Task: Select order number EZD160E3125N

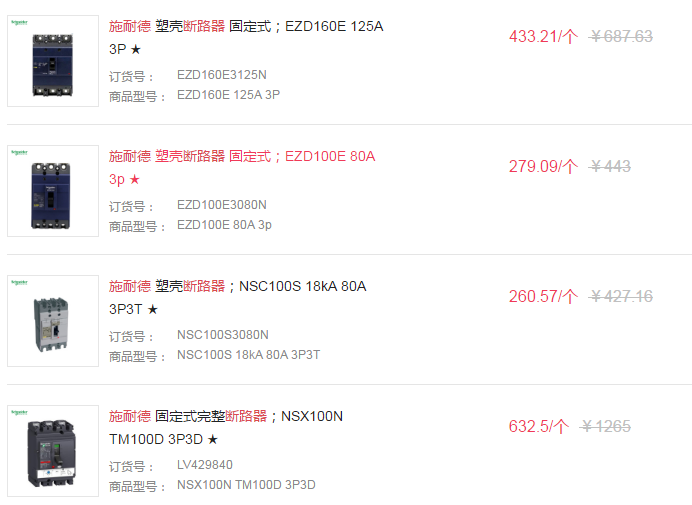Action: coord(222,75)
